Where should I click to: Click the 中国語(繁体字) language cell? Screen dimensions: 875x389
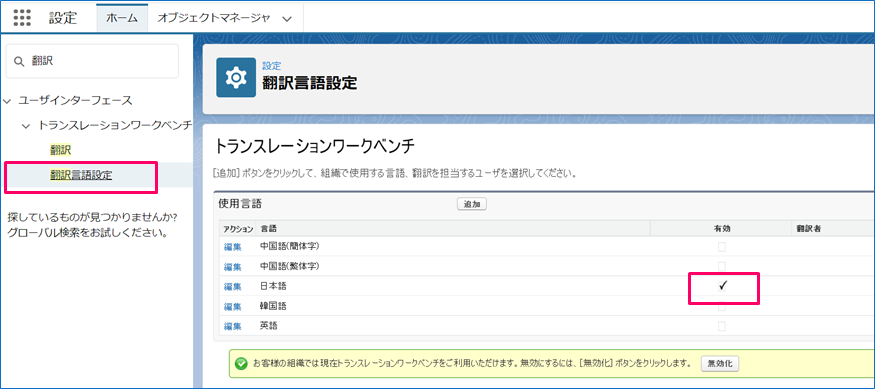coord(290,266)
